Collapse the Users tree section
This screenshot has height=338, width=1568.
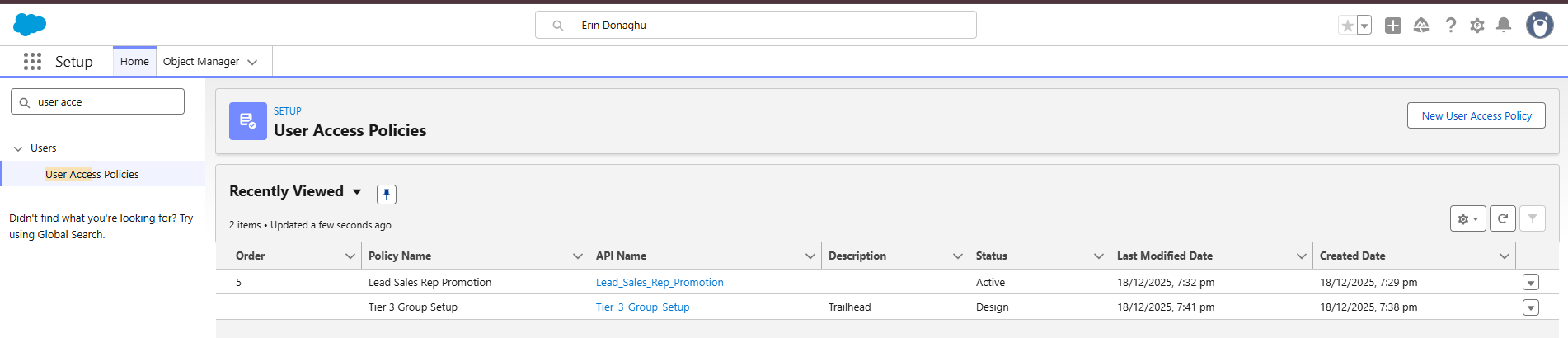click(x=18, y=148)
